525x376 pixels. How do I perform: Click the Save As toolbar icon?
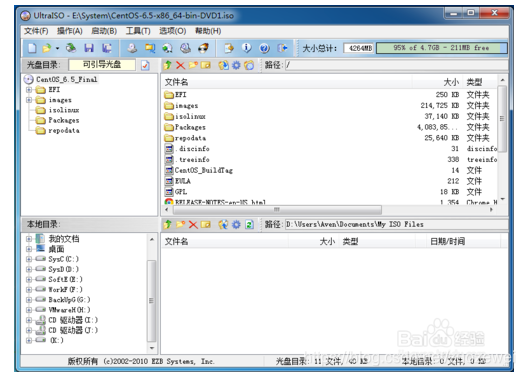tap(107, 48)
